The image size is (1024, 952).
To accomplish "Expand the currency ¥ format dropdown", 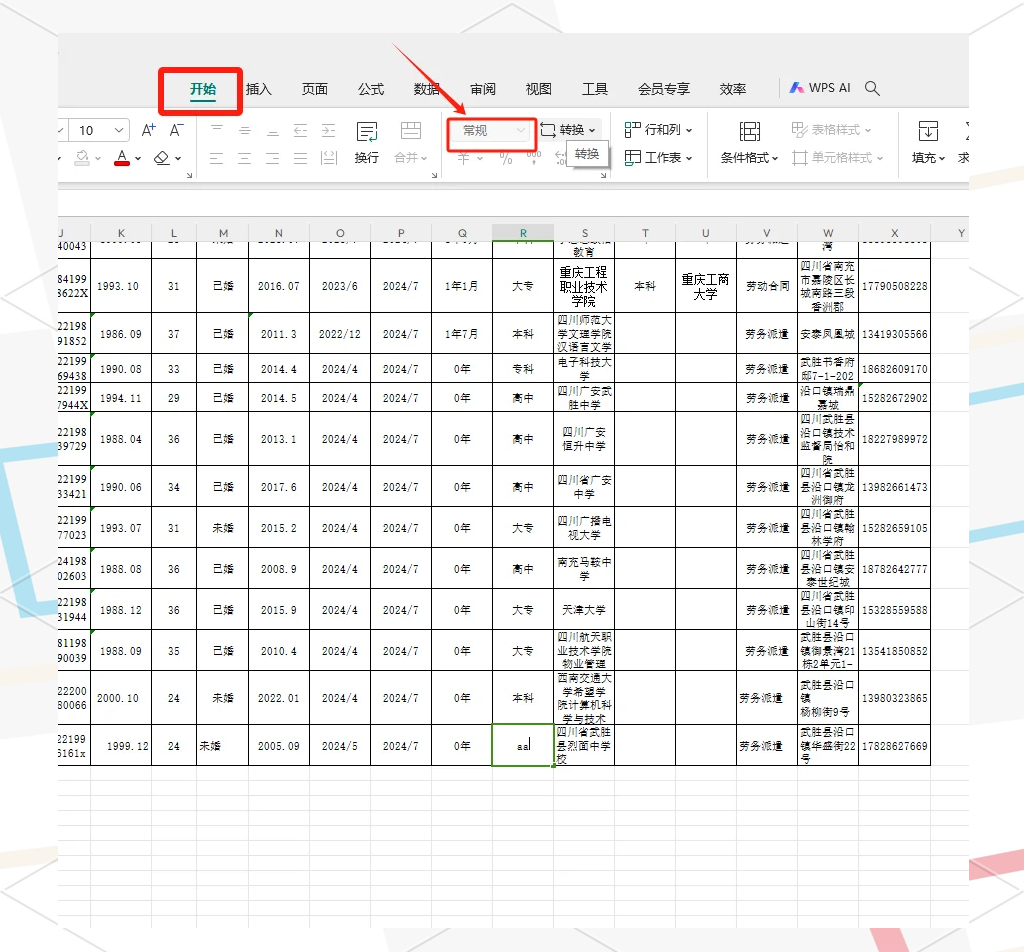I will click(x=480, y=158).
